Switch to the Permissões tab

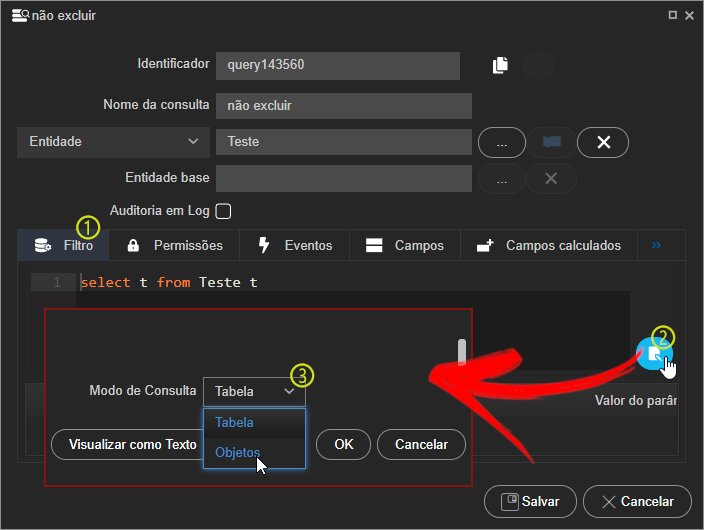175,245
